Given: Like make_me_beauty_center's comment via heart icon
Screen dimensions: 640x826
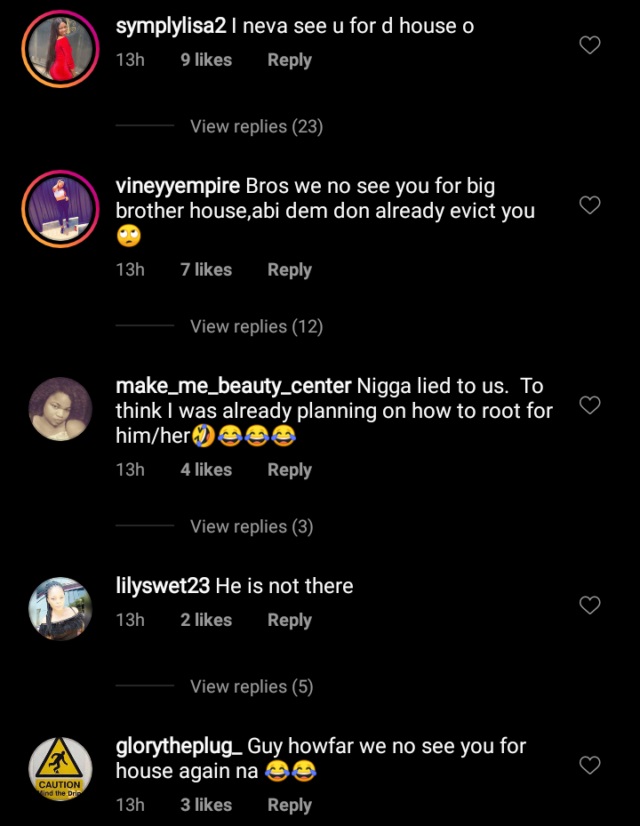Looking at the screenshot, I should (590, 405).
